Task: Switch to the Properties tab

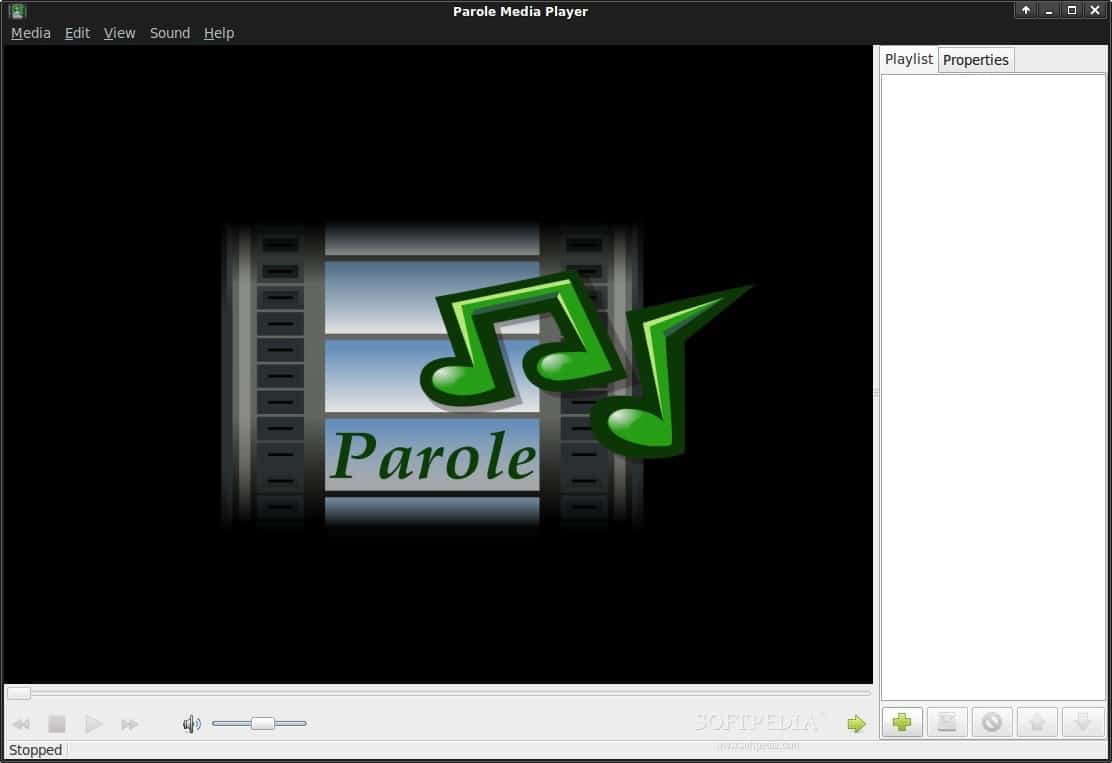Action: pyautogui.click(x=976, y=60)
